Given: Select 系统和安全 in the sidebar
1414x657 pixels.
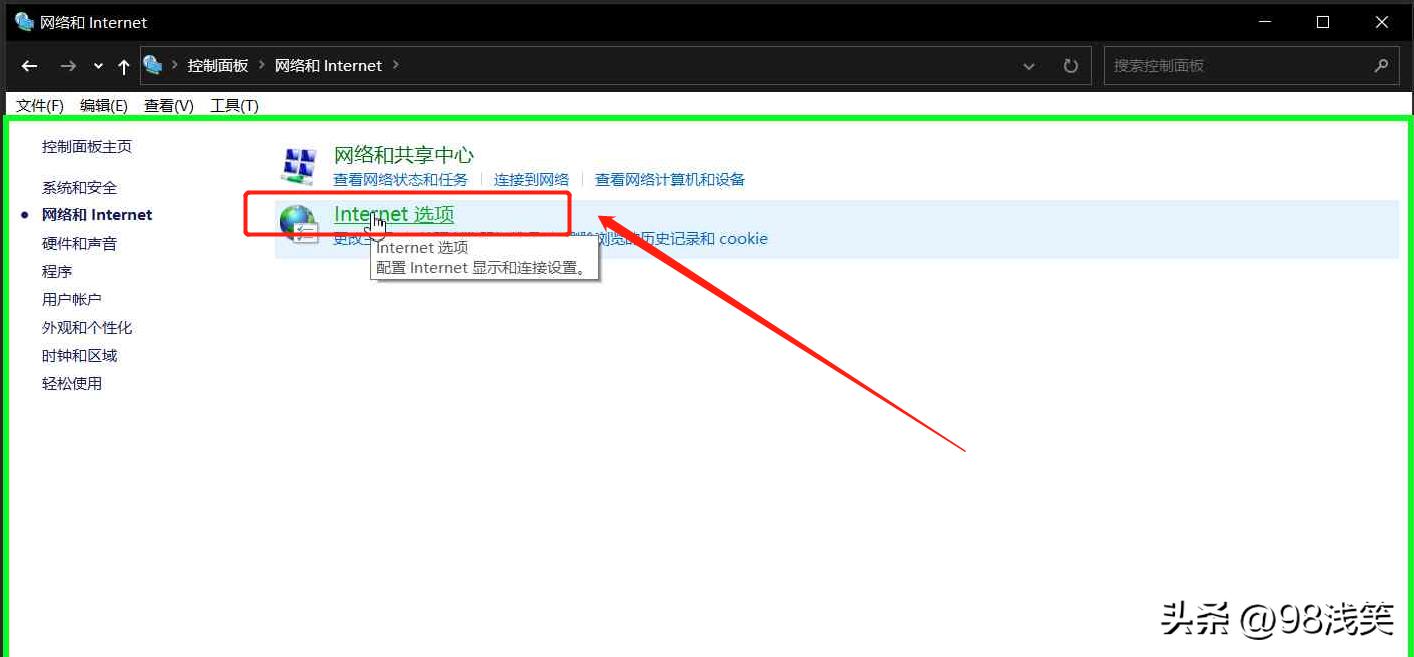Looking at the screenshot, I should (x=79, y=187).
